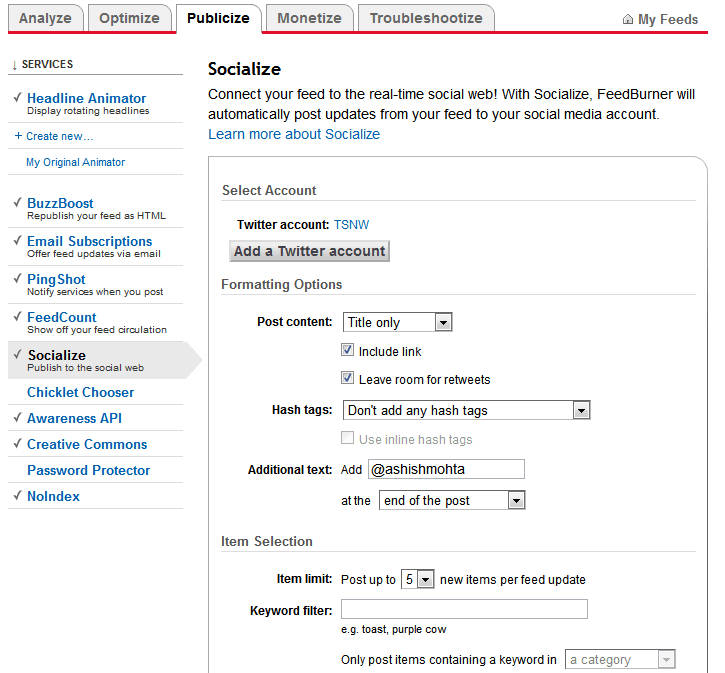Click the checkmark icon beside NoIndex
The width and height of the screenshot is (725, 673).
click(x=18, y=496)
